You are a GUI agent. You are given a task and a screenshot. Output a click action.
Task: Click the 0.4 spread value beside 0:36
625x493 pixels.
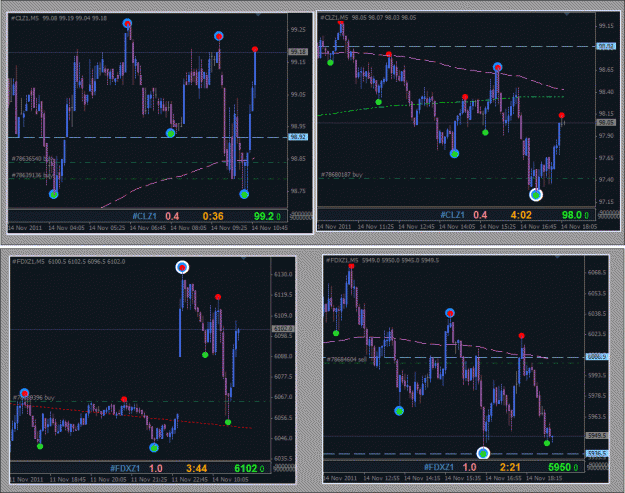click(x=172, y=216)
